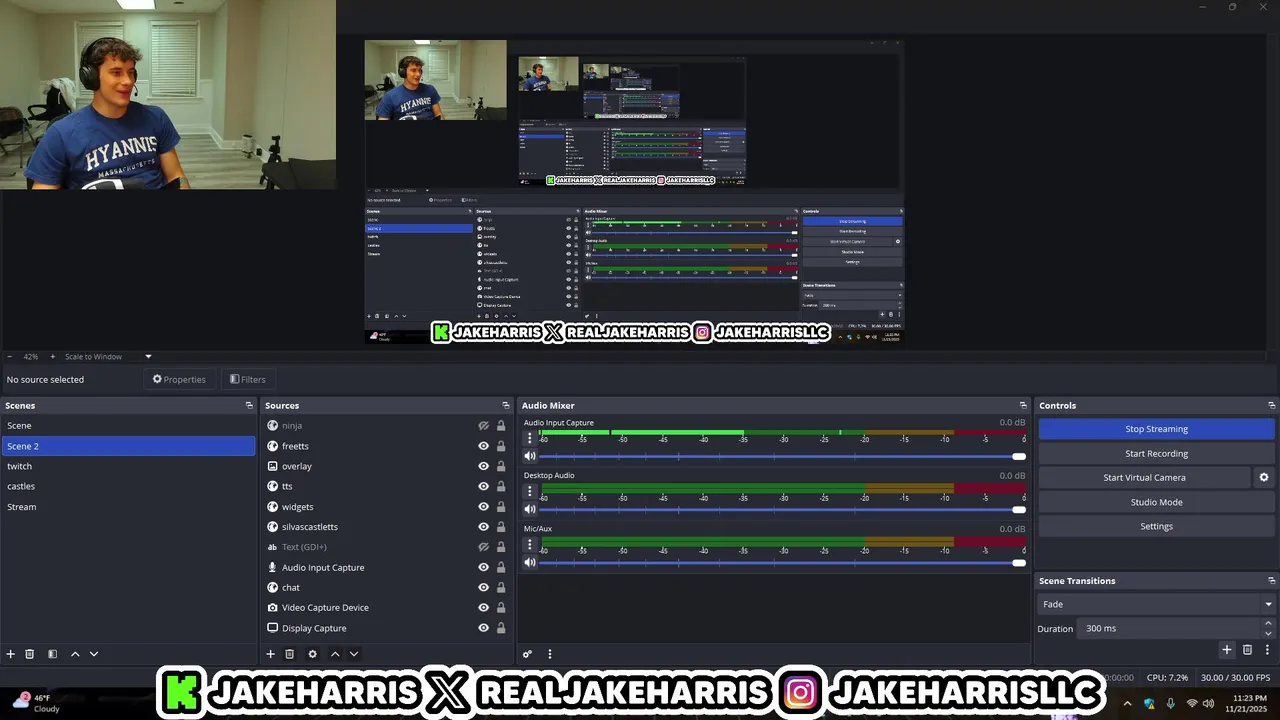Toggle lock on Video Capture Device source
This screenshot has width=1280, height=720.
pyautogui.click(x=501, y=608)
